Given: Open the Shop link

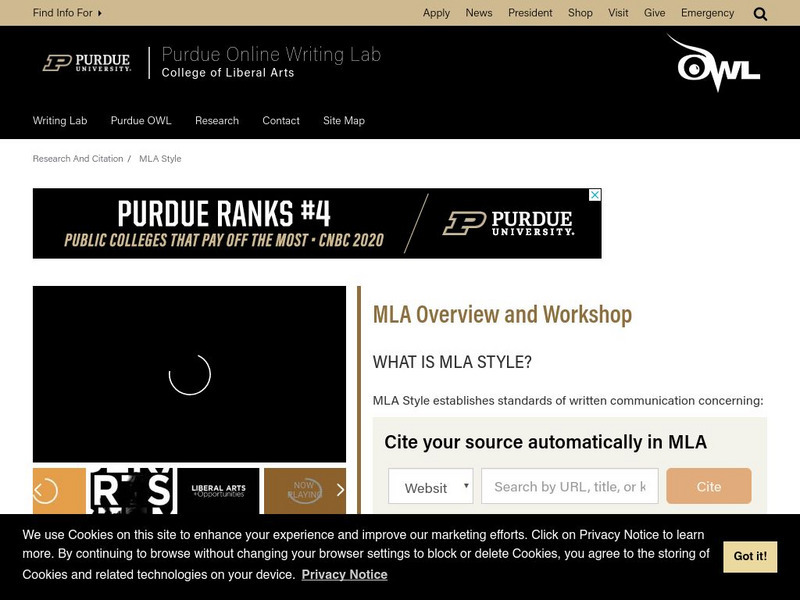Looking at the screenshot, I should point(580,13).
